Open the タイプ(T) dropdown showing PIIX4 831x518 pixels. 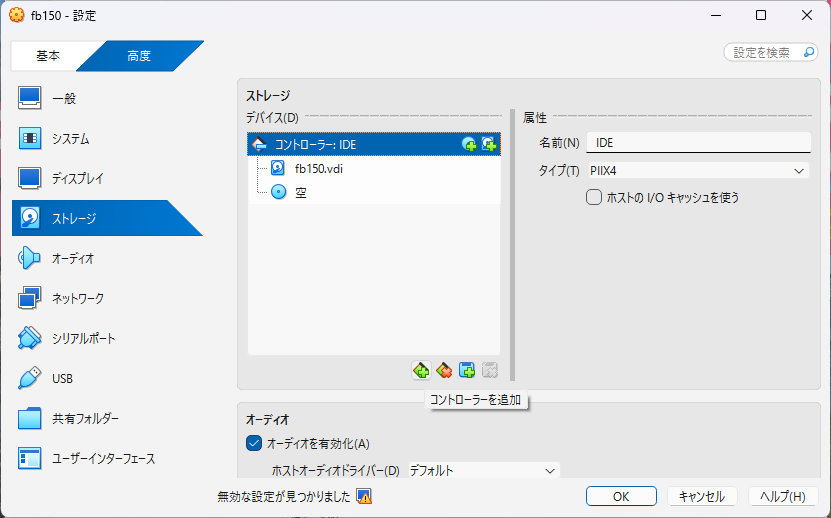click(699, 171)
